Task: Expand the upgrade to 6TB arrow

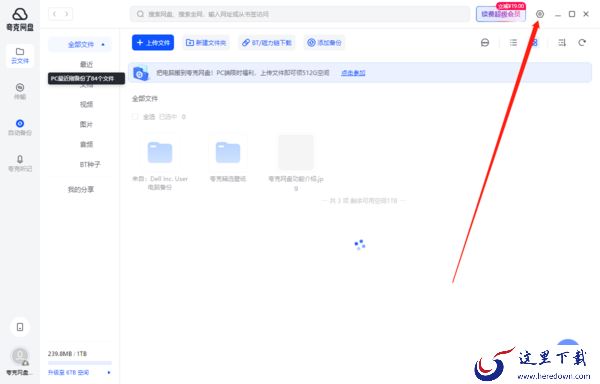Action: coord(109,372)
